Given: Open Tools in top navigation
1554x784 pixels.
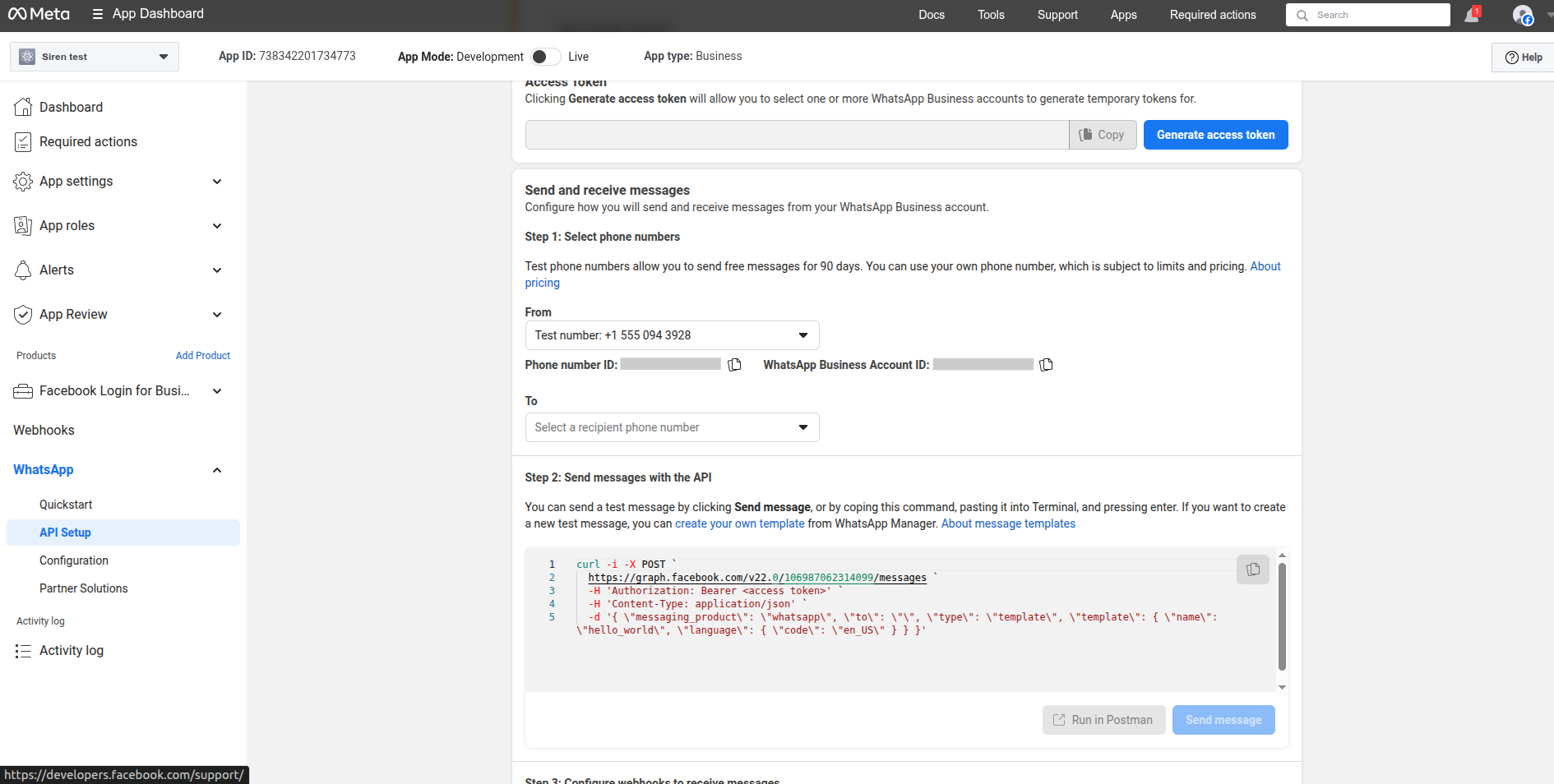Looking at the screenshot, I should pos(991,15).
